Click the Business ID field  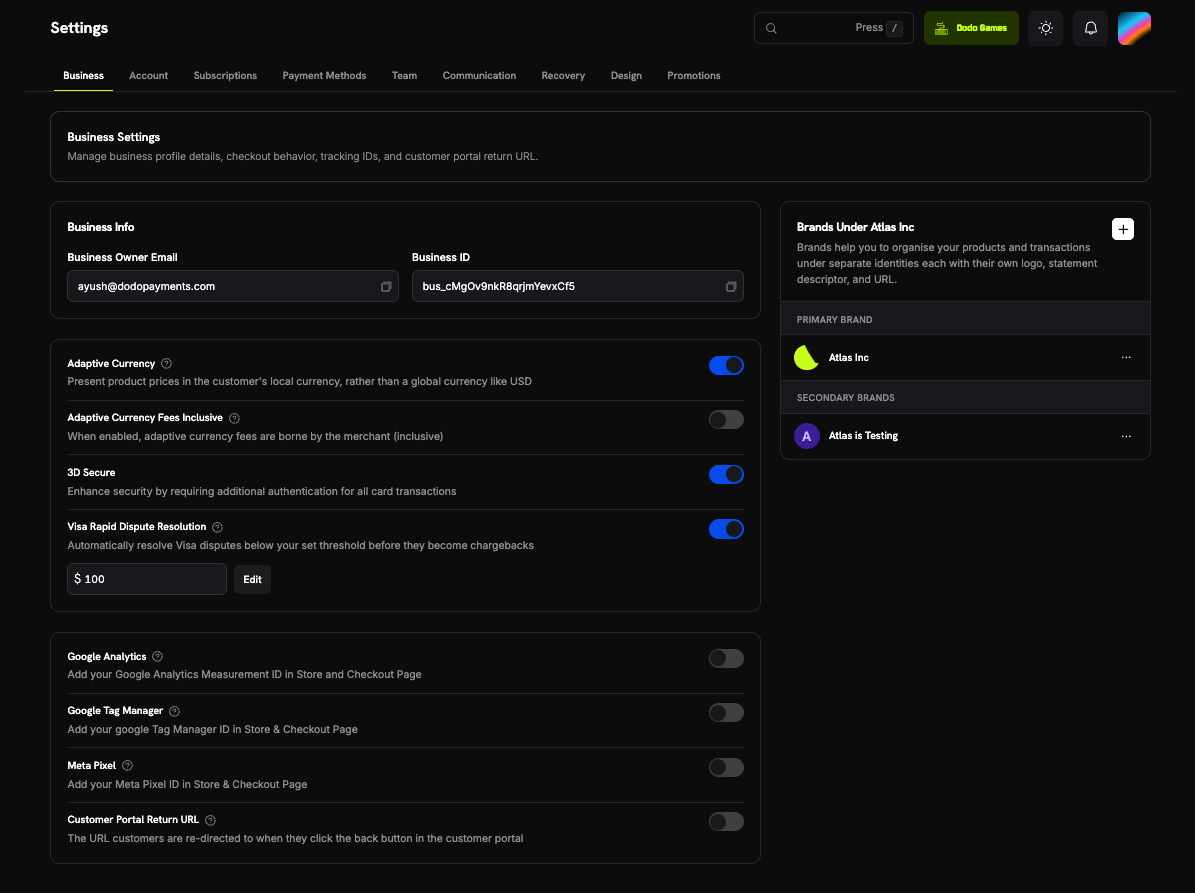click(578, 286)
